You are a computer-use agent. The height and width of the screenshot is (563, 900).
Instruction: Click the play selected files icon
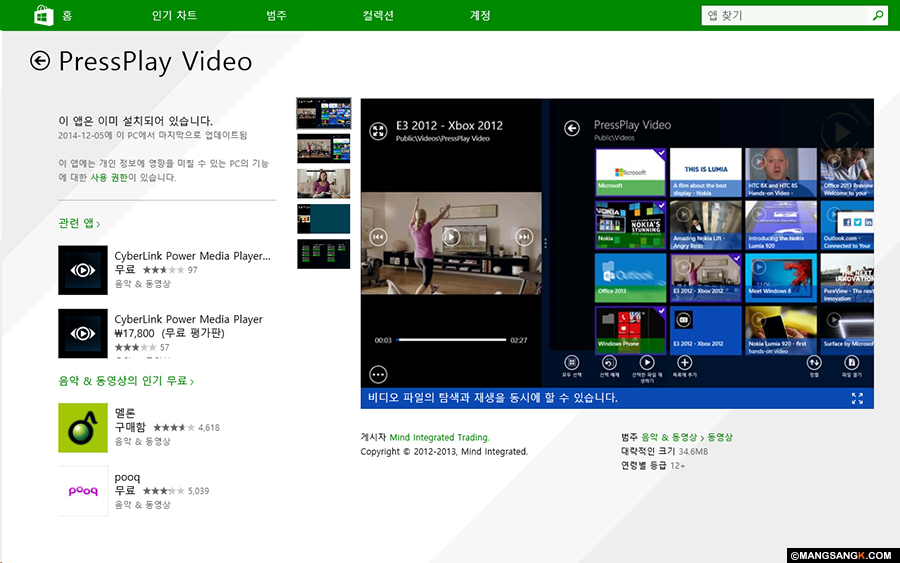[x=647, y=363]
